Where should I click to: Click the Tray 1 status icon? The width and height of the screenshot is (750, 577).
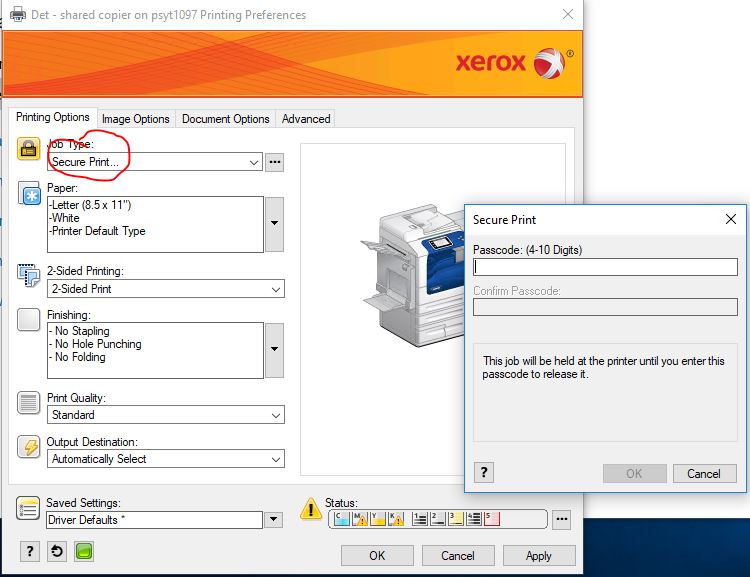pyautogui.click(x=420, y=519)
